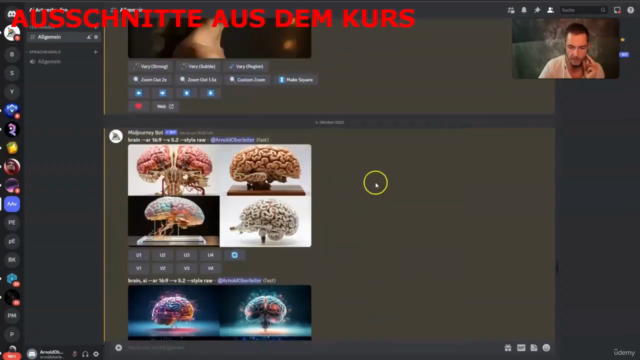This screenshot has width=640, height=360.
Task: Pan down with the down arrow button
Action: pyautogui.click(x=211, y=93)
